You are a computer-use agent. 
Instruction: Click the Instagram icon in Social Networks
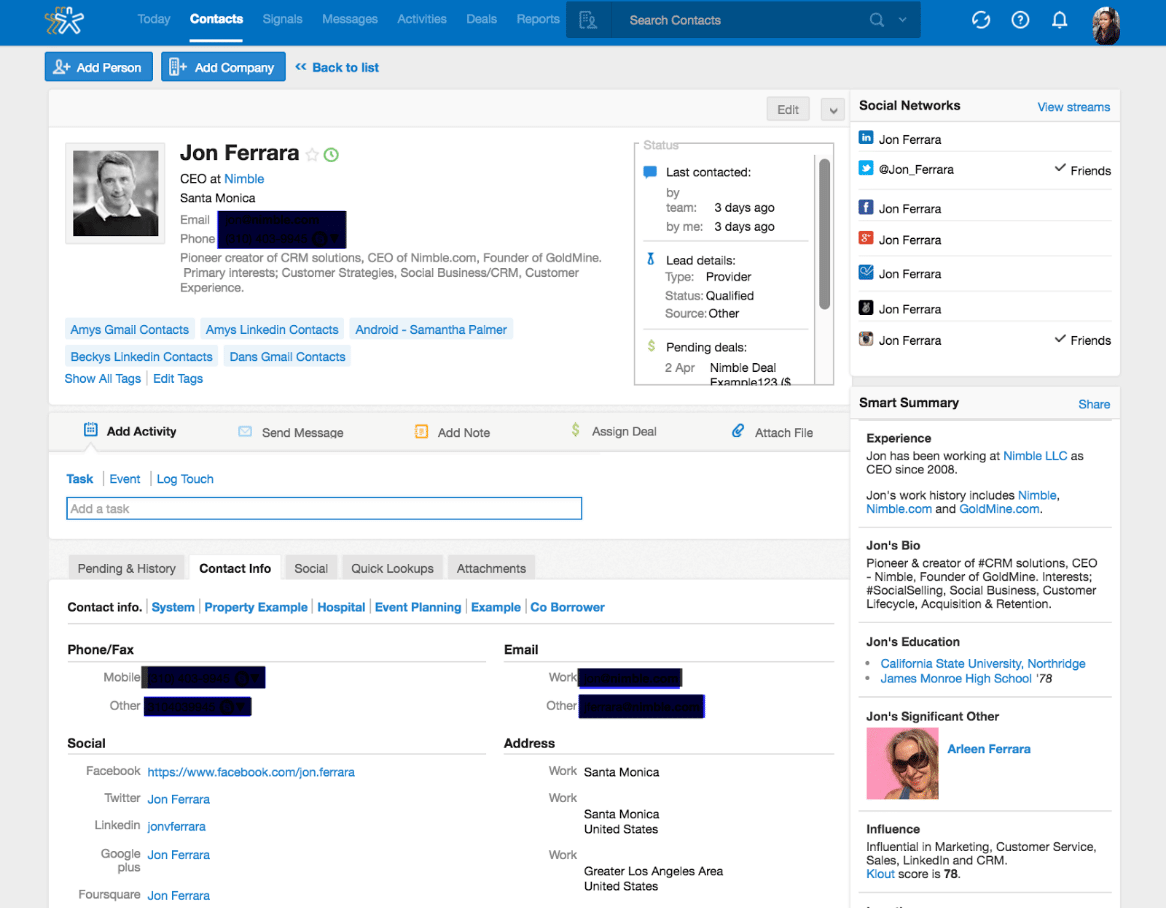pos(866,339)
